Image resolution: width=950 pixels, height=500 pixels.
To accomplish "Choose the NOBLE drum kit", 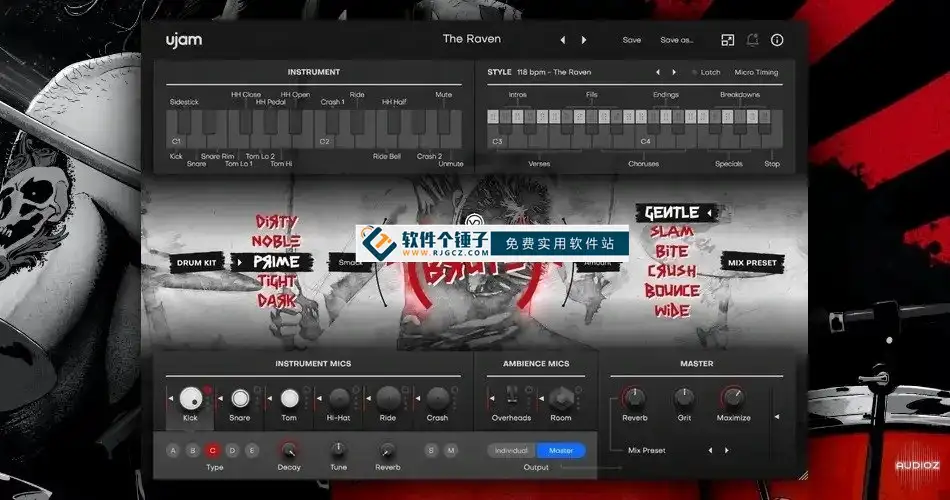I will tap(276, 241).
